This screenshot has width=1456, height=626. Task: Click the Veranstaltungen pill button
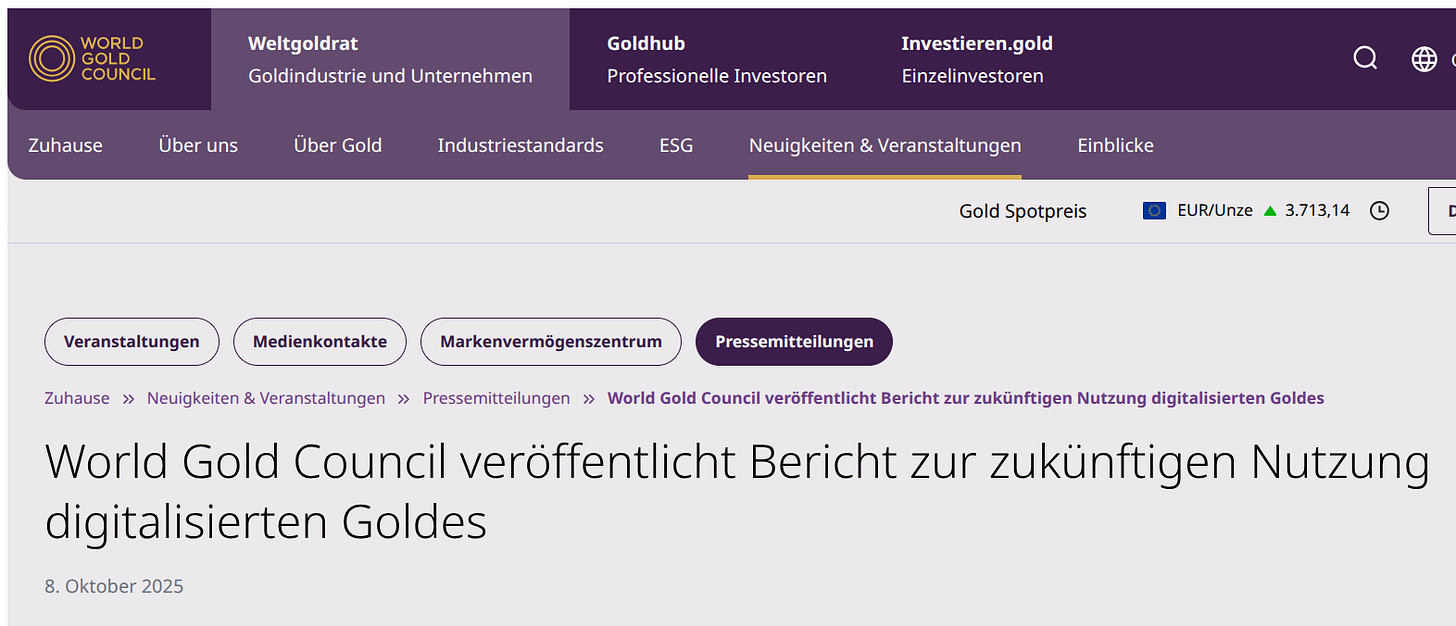click(x=132, y=342)
